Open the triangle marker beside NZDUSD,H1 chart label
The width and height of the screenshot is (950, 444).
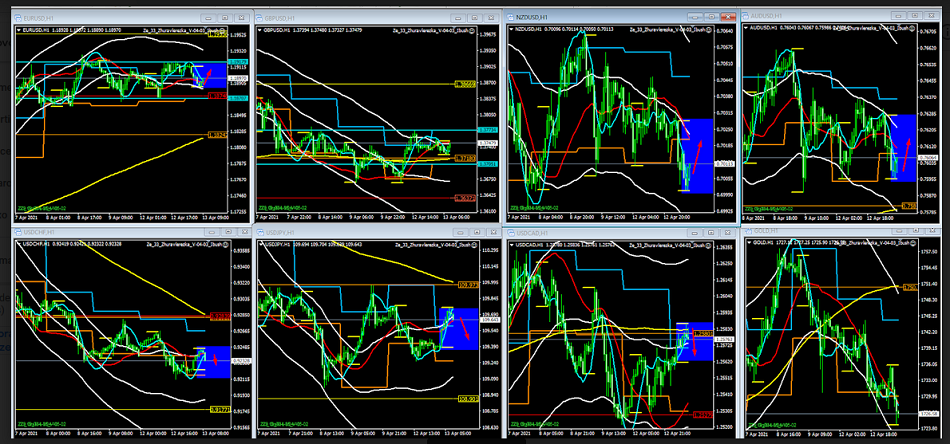[x=509, y=30]
